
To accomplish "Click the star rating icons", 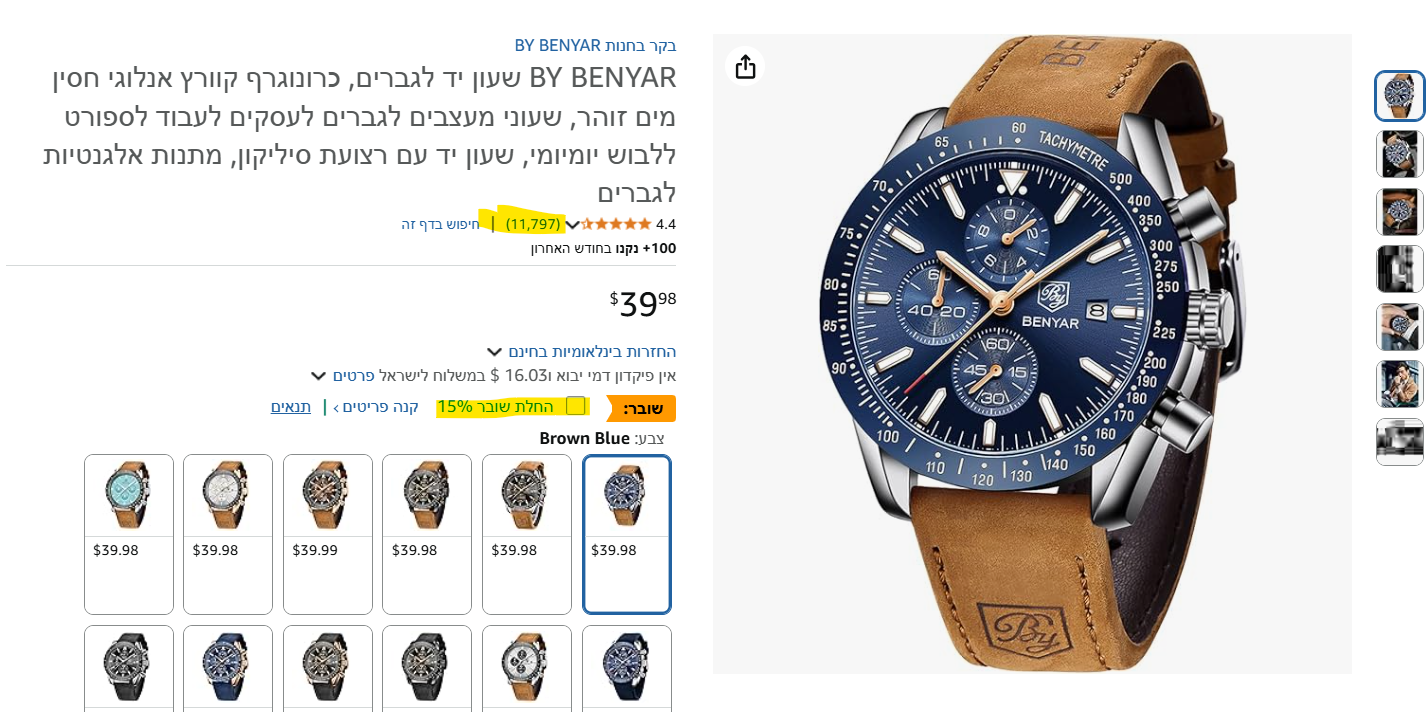I will click(616, 224).
